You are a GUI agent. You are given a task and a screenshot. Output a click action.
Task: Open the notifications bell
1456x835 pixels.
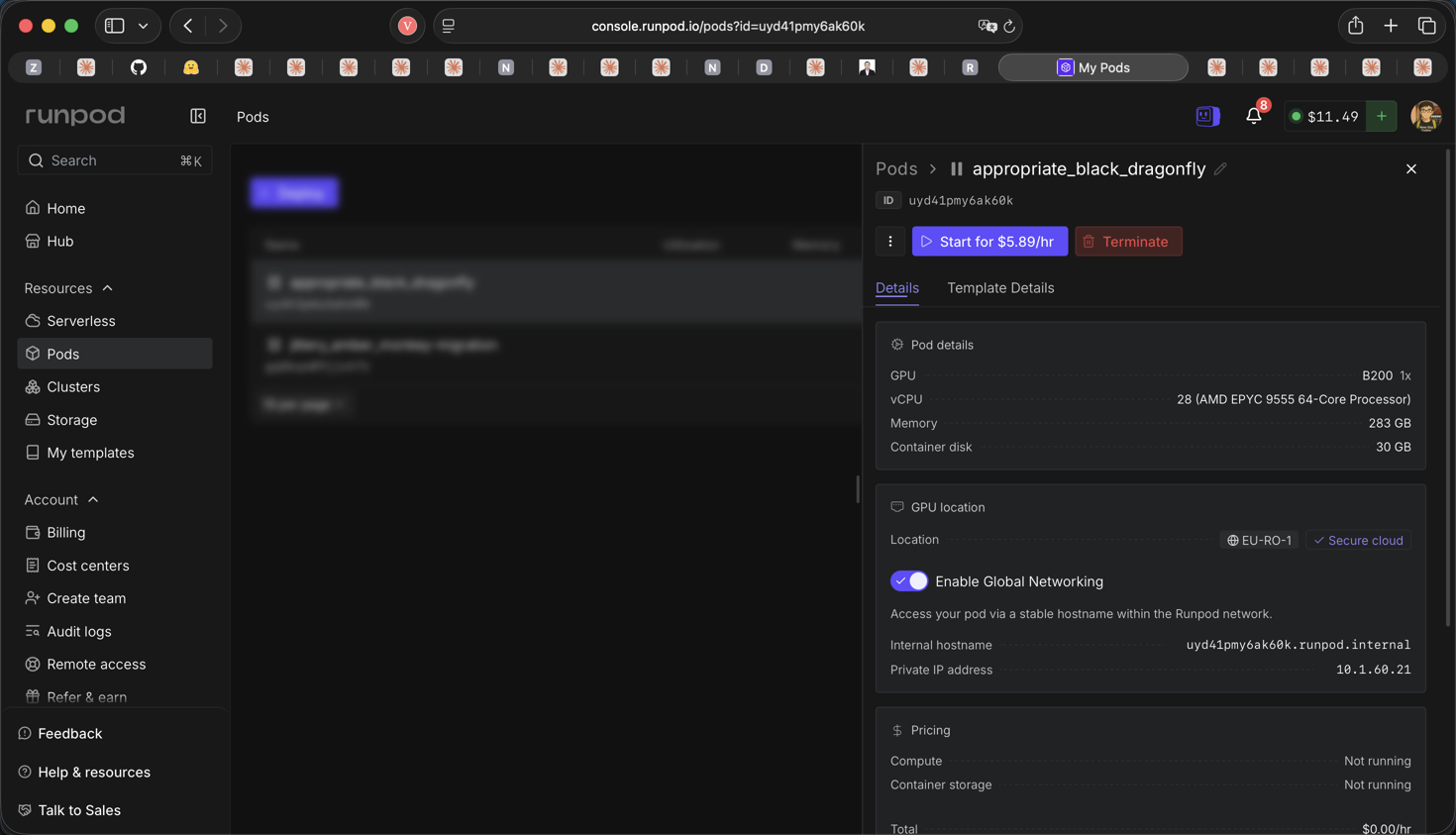(1254, 116)
